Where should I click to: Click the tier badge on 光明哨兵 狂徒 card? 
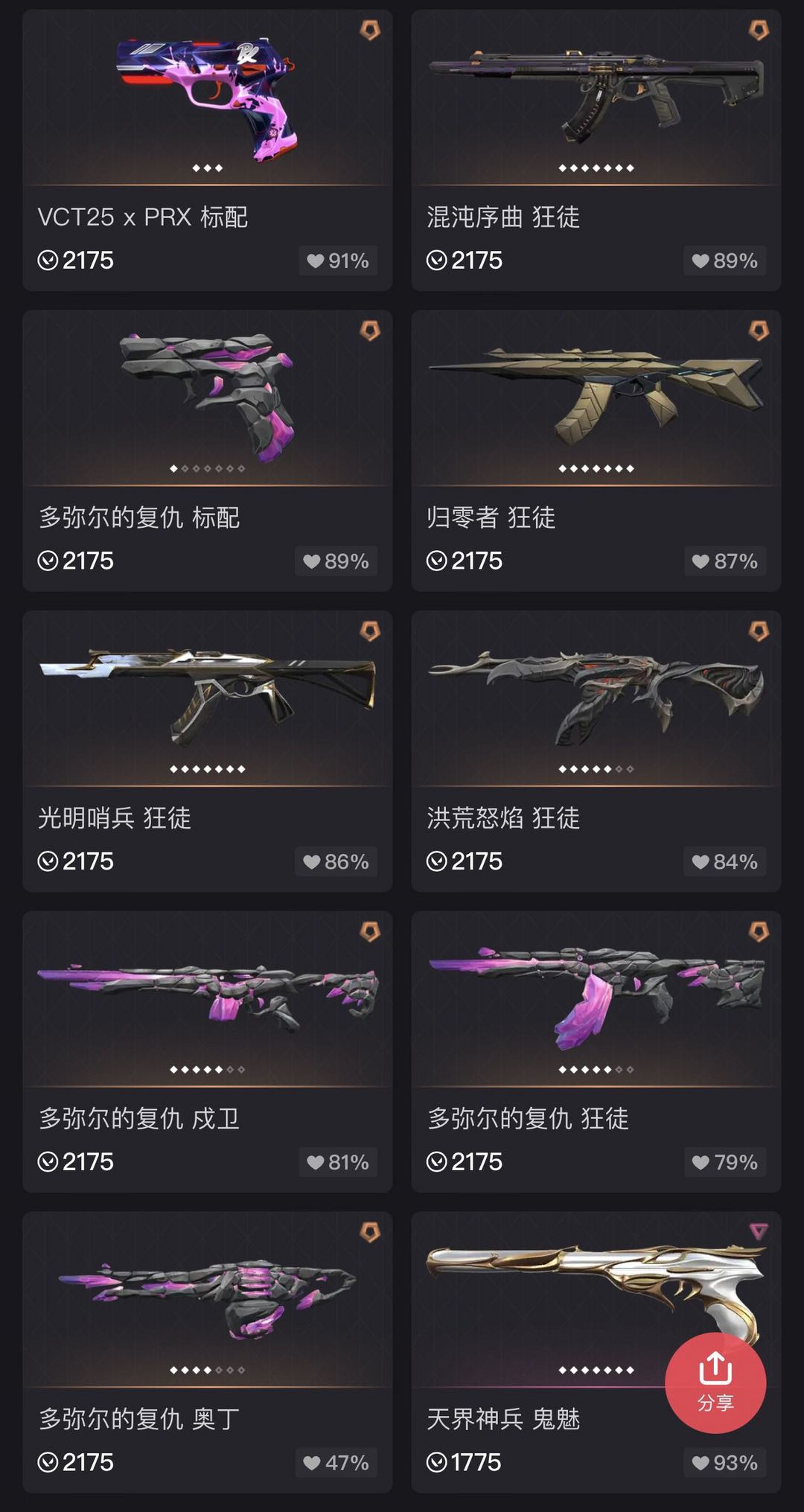370,631
